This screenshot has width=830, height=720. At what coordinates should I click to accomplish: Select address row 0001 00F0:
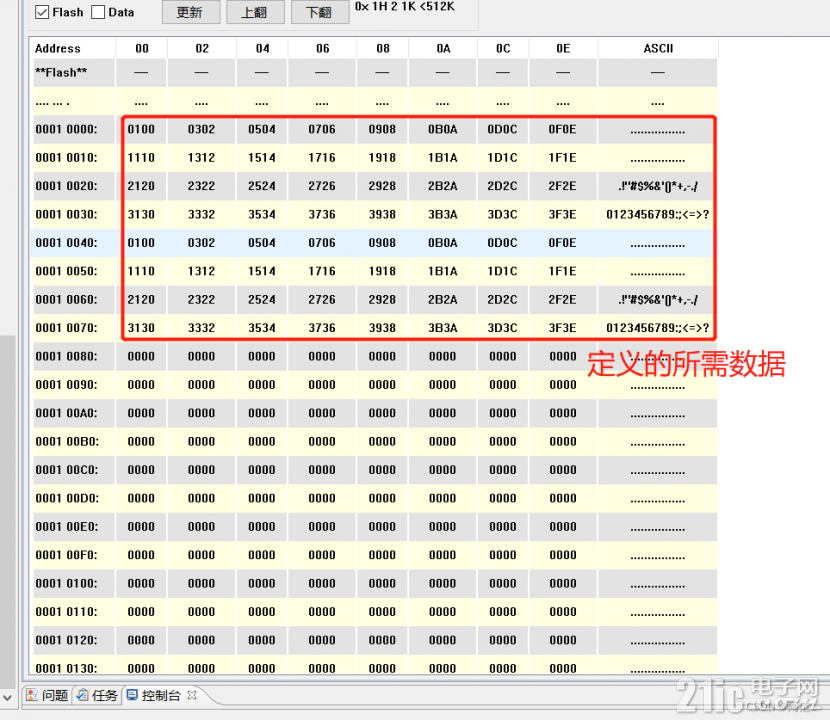coord(66,555)
